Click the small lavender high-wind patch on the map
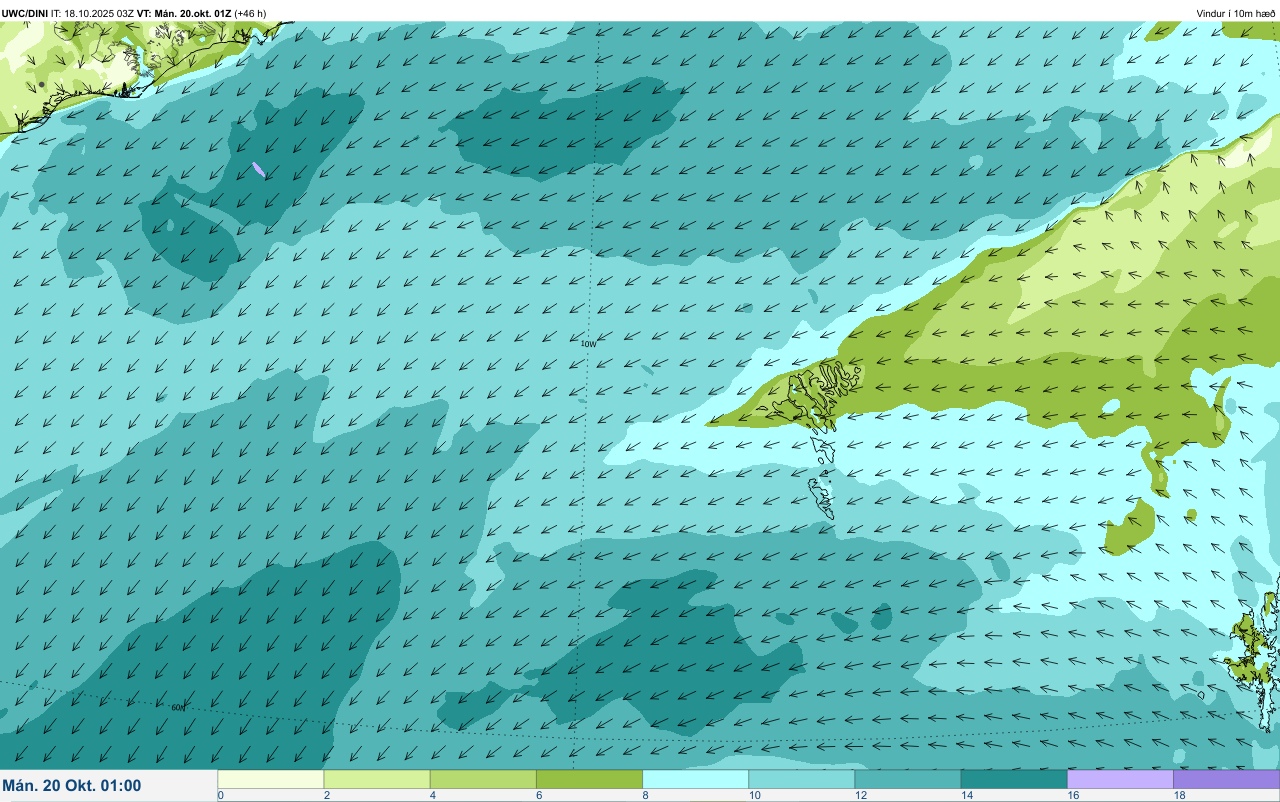 click(259, 170)
